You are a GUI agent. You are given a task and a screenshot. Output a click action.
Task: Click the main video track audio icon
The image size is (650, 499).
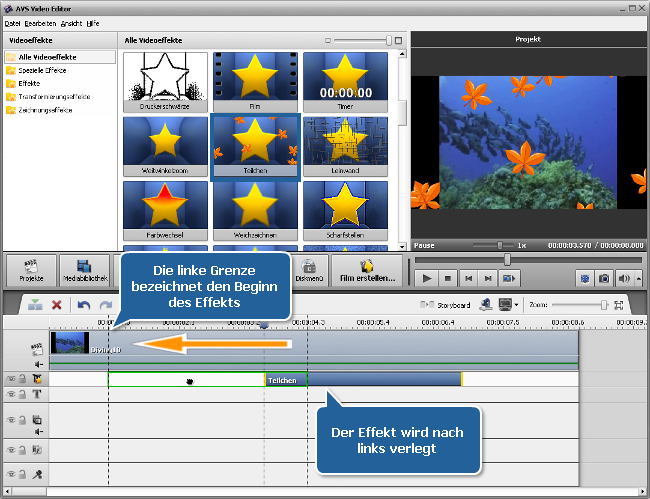tap(39, 364)
